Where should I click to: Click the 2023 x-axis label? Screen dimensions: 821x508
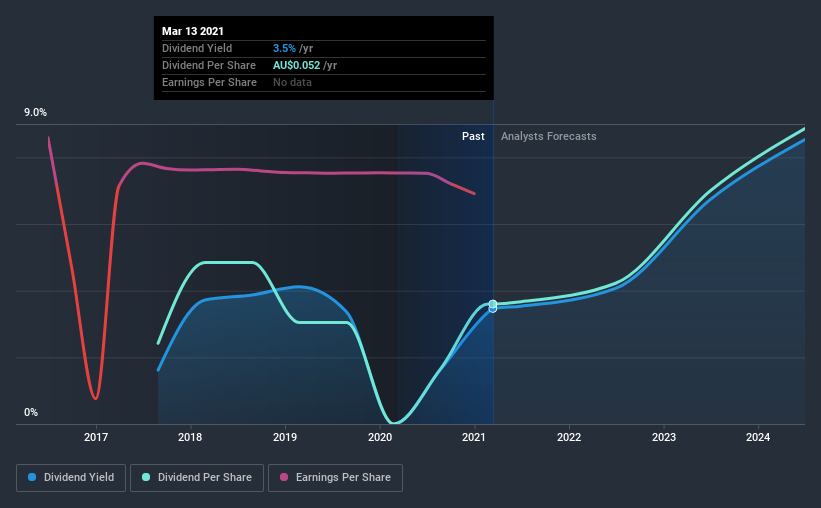(664, 437)
